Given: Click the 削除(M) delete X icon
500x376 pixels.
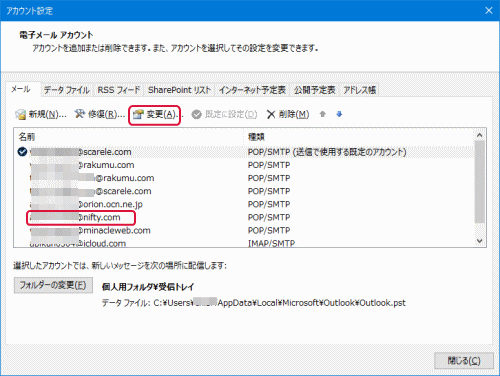Looking at the screenshot, I should (x=271, y=114).
